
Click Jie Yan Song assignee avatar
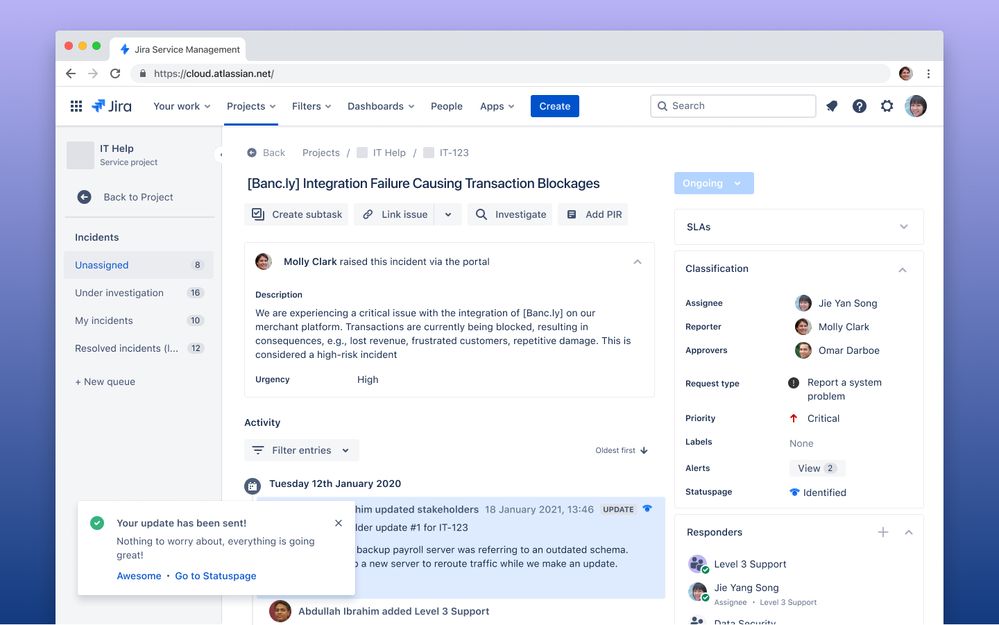click(x=803, y=303)
